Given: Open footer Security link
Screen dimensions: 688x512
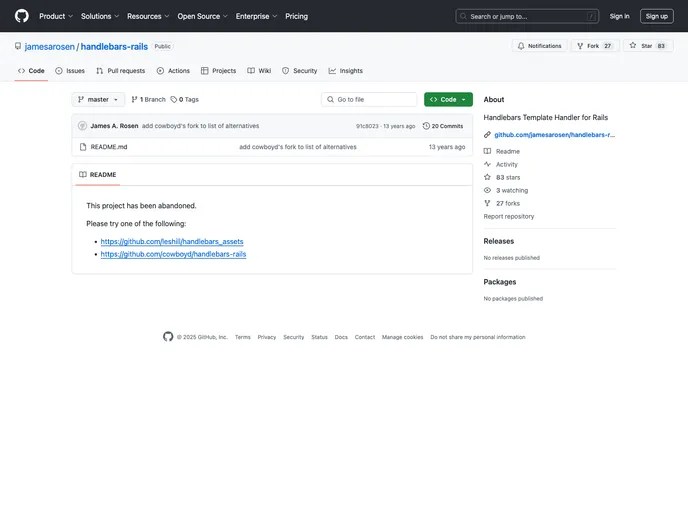Looking at the screenshot, I should pyautogui.click(x=294, y=337).
